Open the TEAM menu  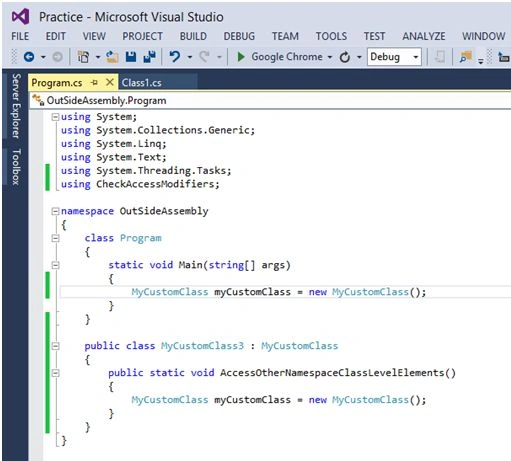285,36
